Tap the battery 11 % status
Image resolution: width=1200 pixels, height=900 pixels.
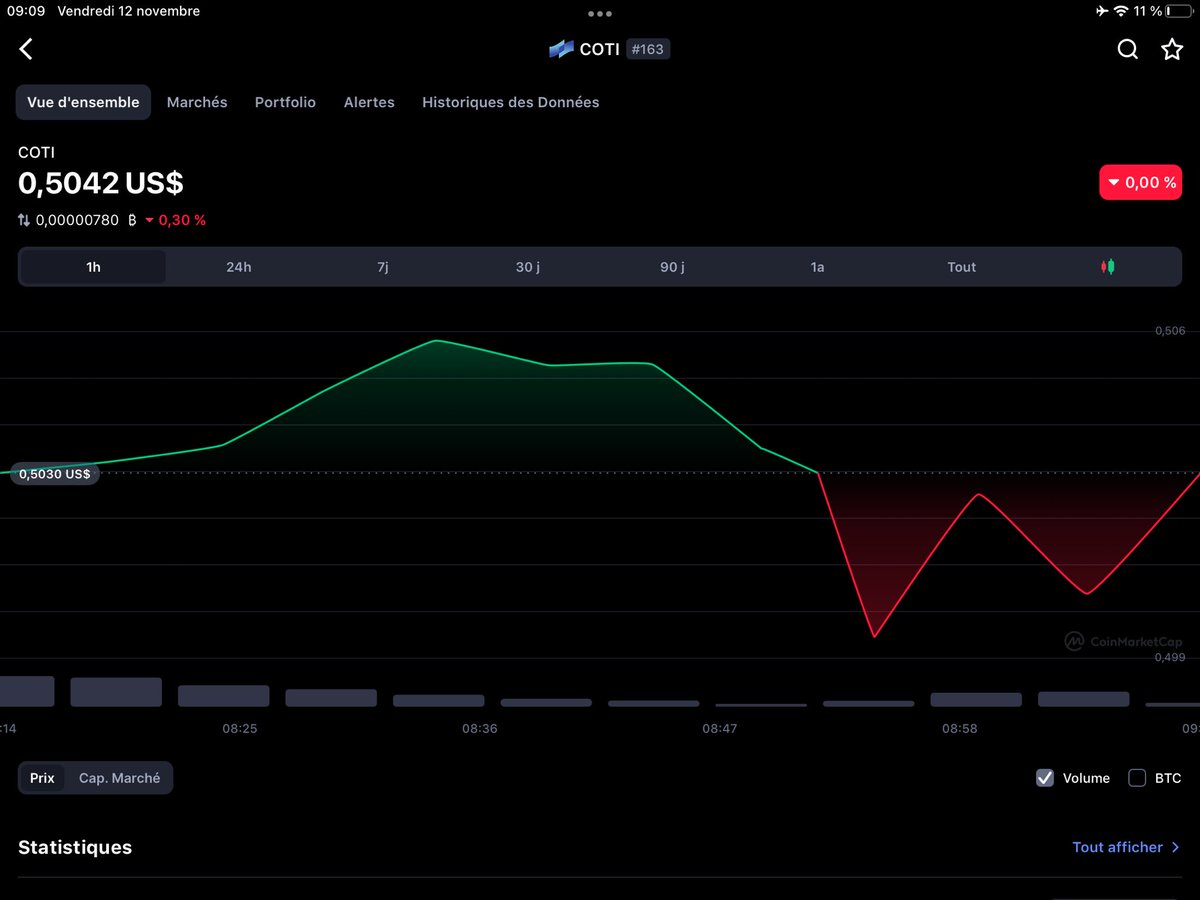(x=1163, y=11)
